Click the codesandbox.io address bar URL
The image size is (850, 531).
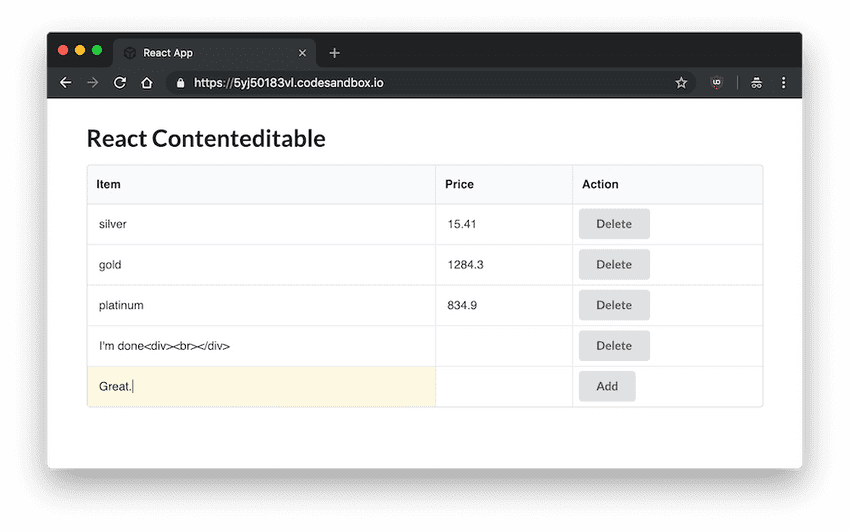click(x=288, y=83)
